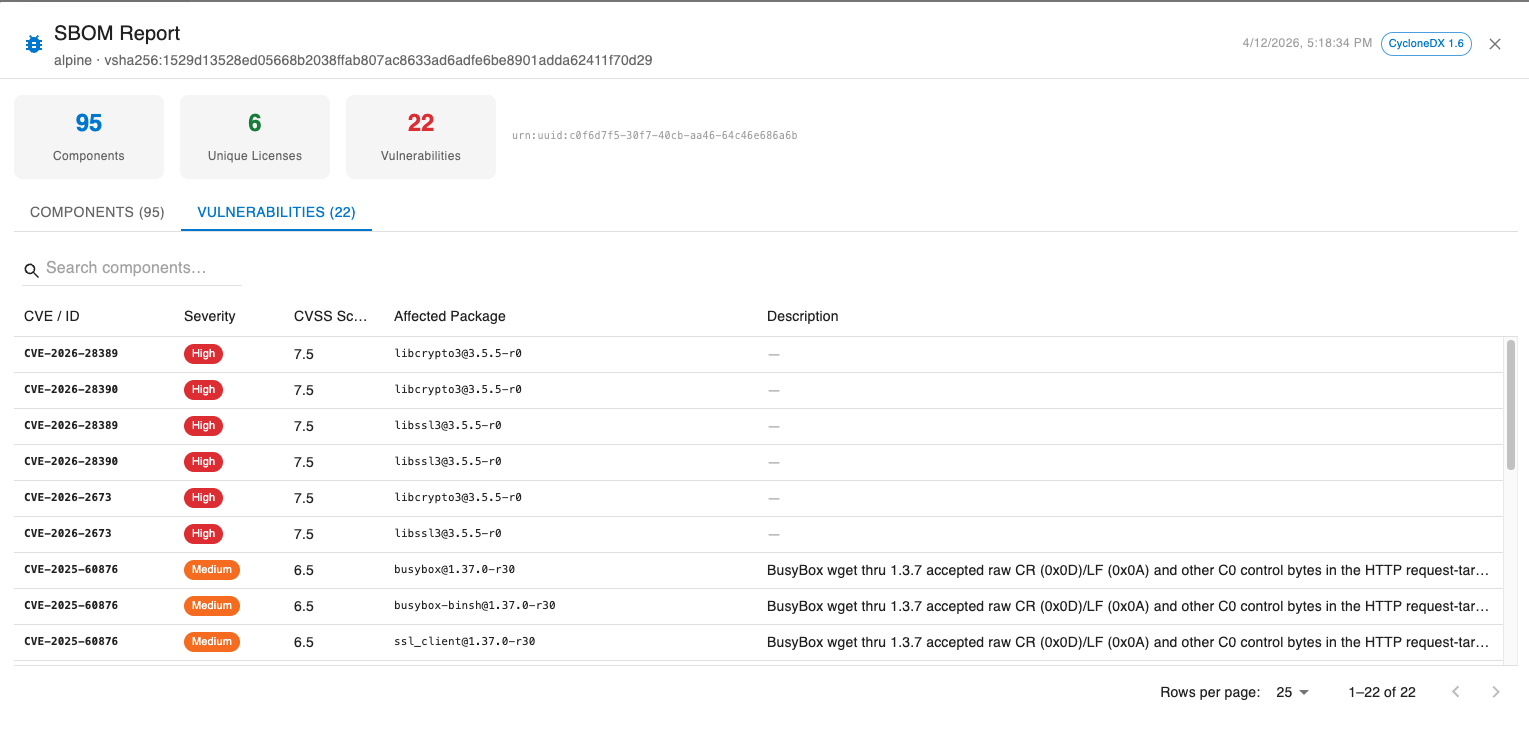Click the search magnifier icon
The image size is (1529, 733).
point(31,270)
